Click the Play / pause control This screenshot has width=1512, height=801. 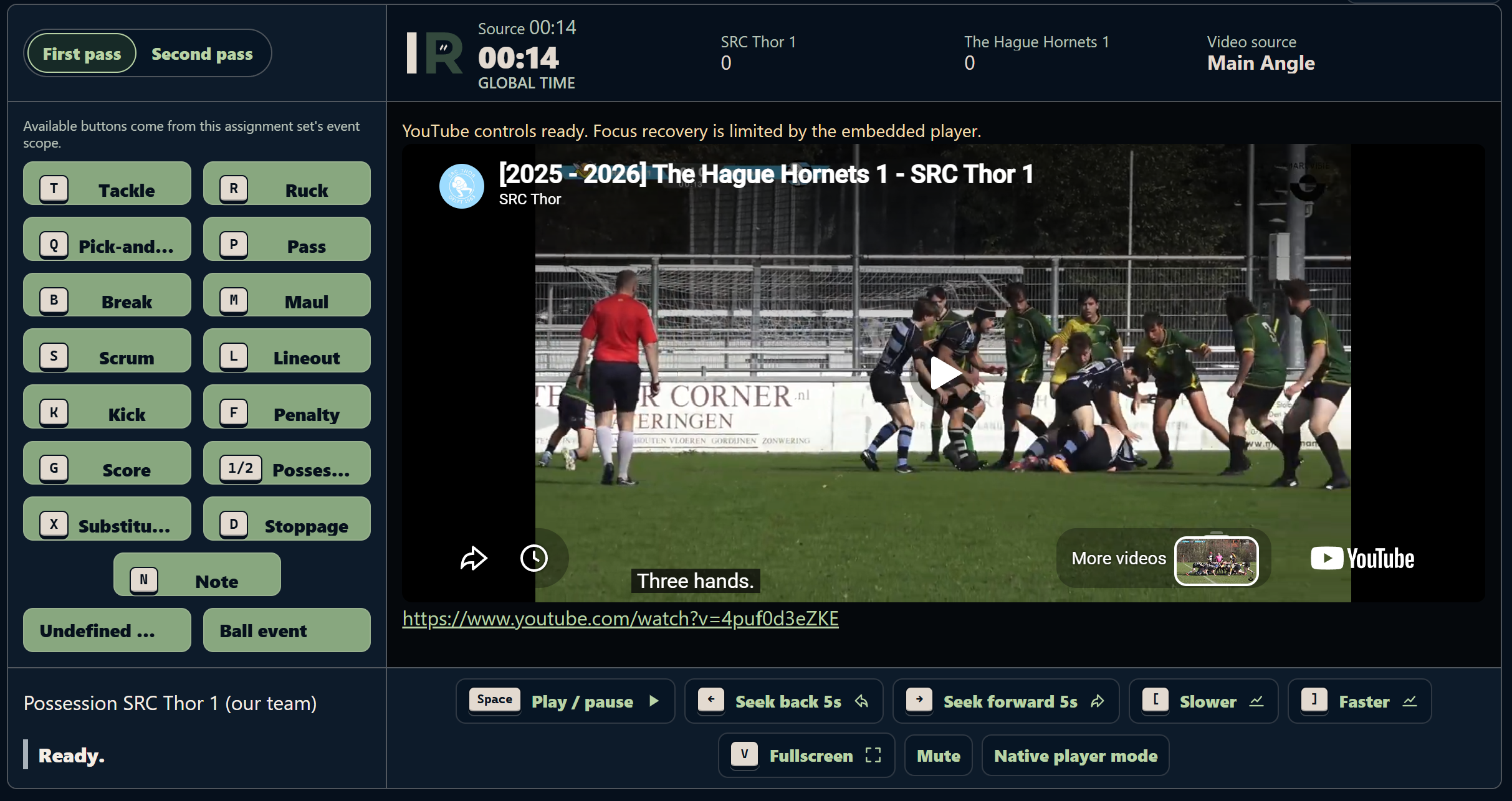[x=565, y=701]
